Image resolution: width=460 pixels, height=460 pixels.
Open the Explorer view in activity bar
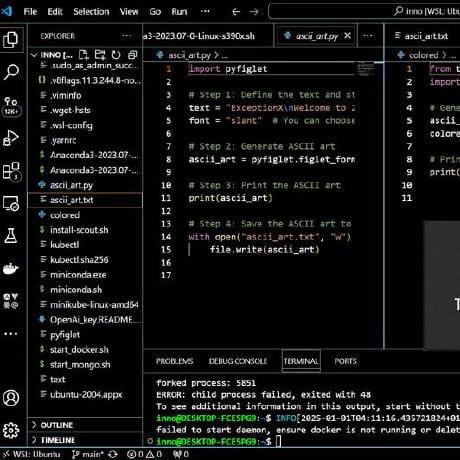click(11, 40)
